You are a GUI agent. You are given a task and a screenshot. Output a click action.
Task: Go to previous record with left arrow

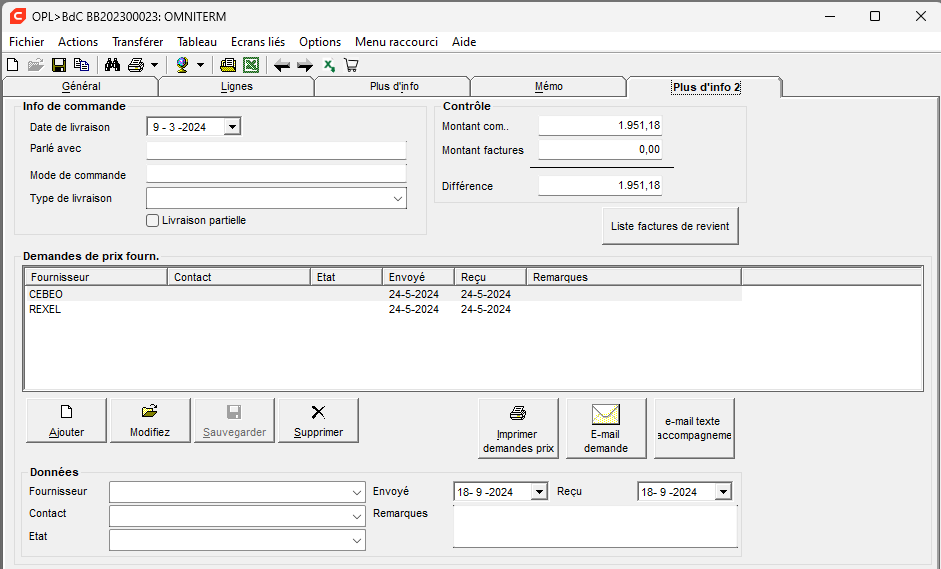281,65
